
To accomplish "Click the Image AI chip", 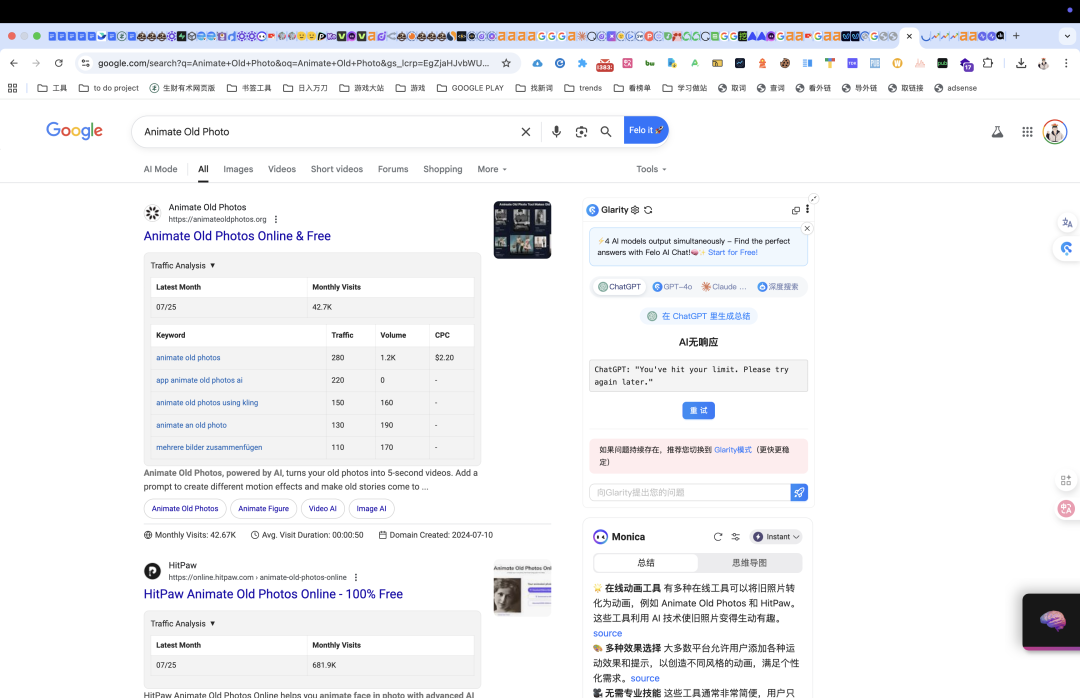I will 371,509.
